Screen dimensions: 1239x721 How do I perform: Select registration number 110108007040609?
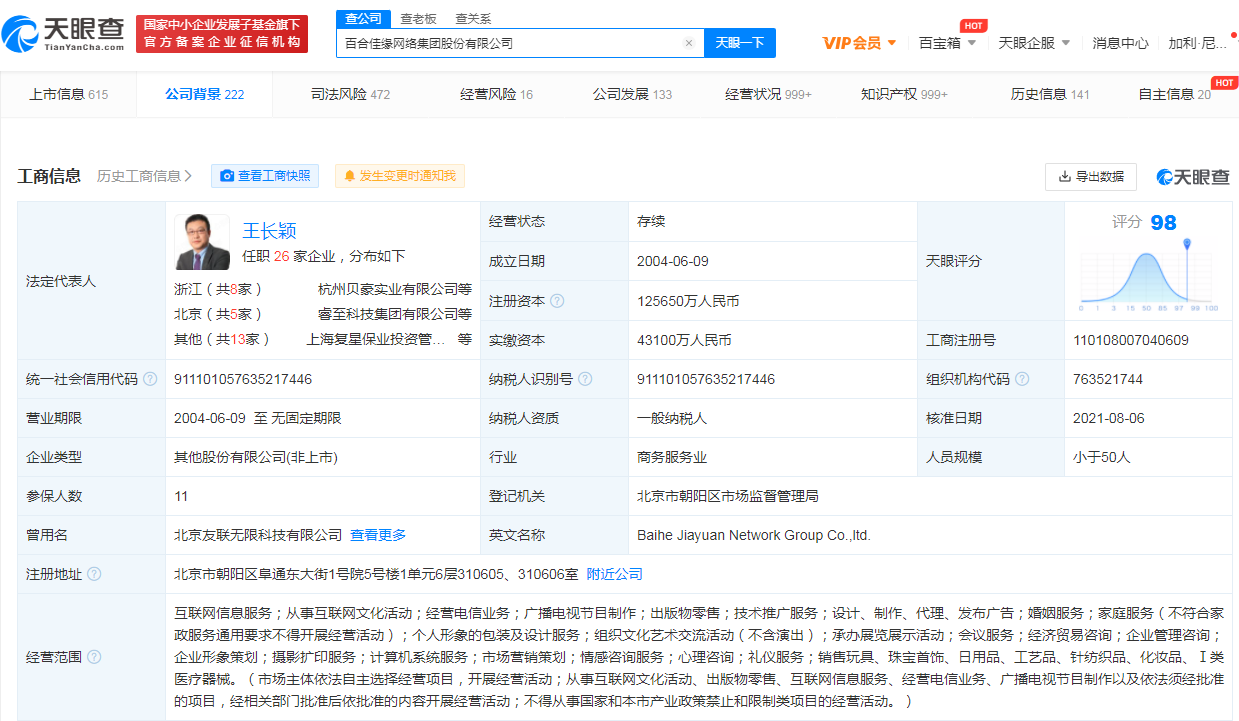point(1131,340)
